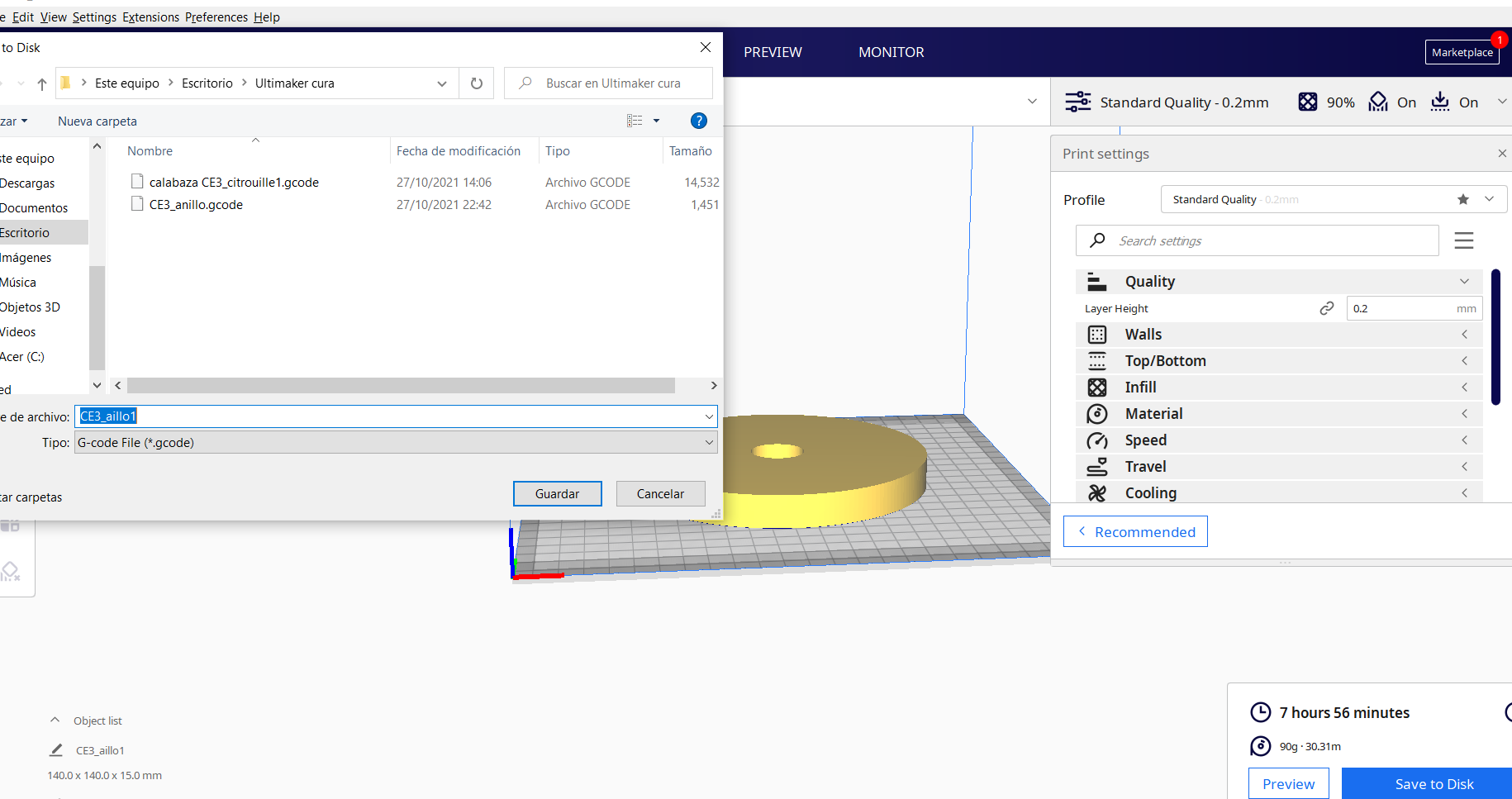This screenshot has width=1512, height=799.
Task: Click the Cooling category icon
Action: pos(1096,493)
